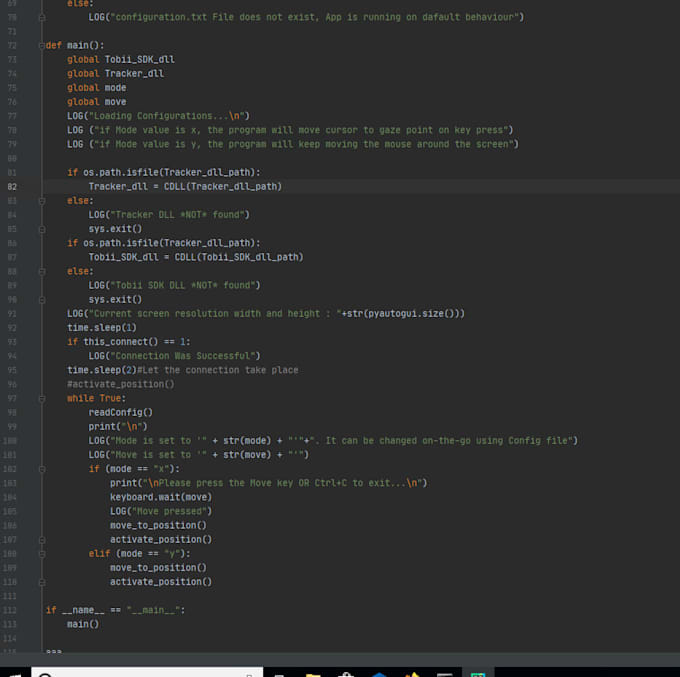680x677 pixels.
Task: Collapse the 'while True:' loop fold marker
Action: (x=42, y=399)
